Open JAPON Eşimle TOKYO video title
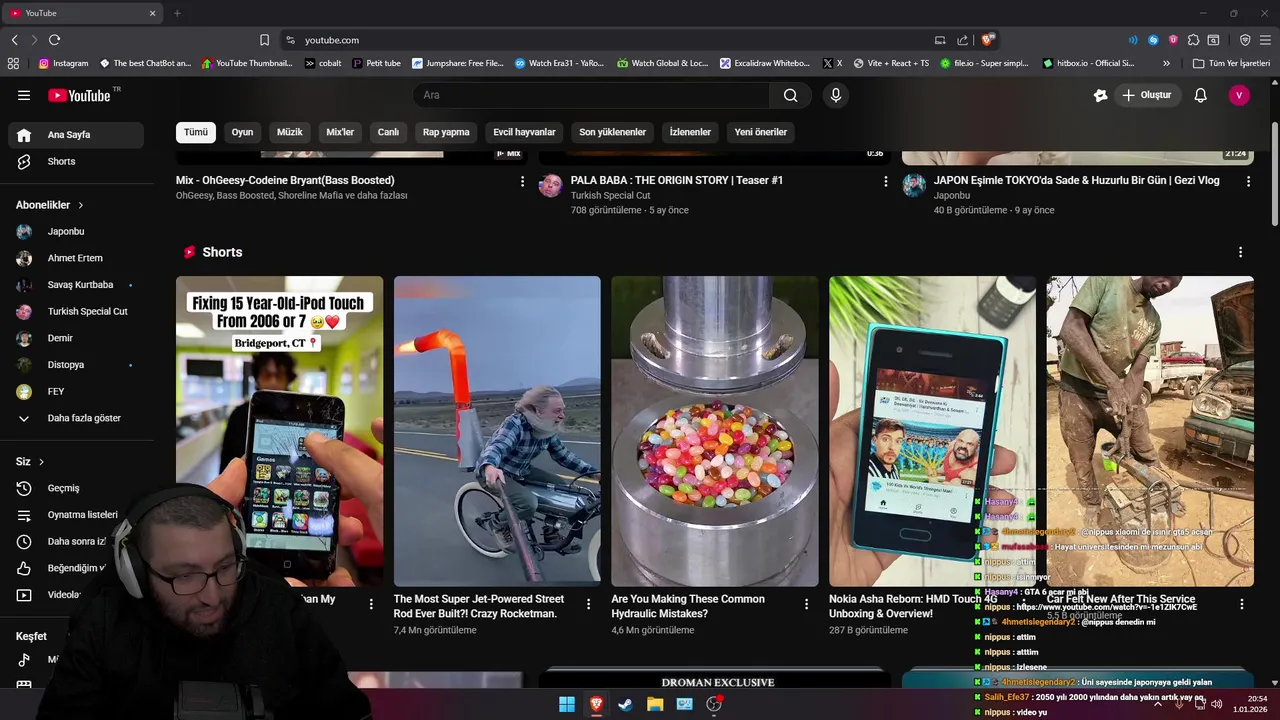 (1077, 181)
